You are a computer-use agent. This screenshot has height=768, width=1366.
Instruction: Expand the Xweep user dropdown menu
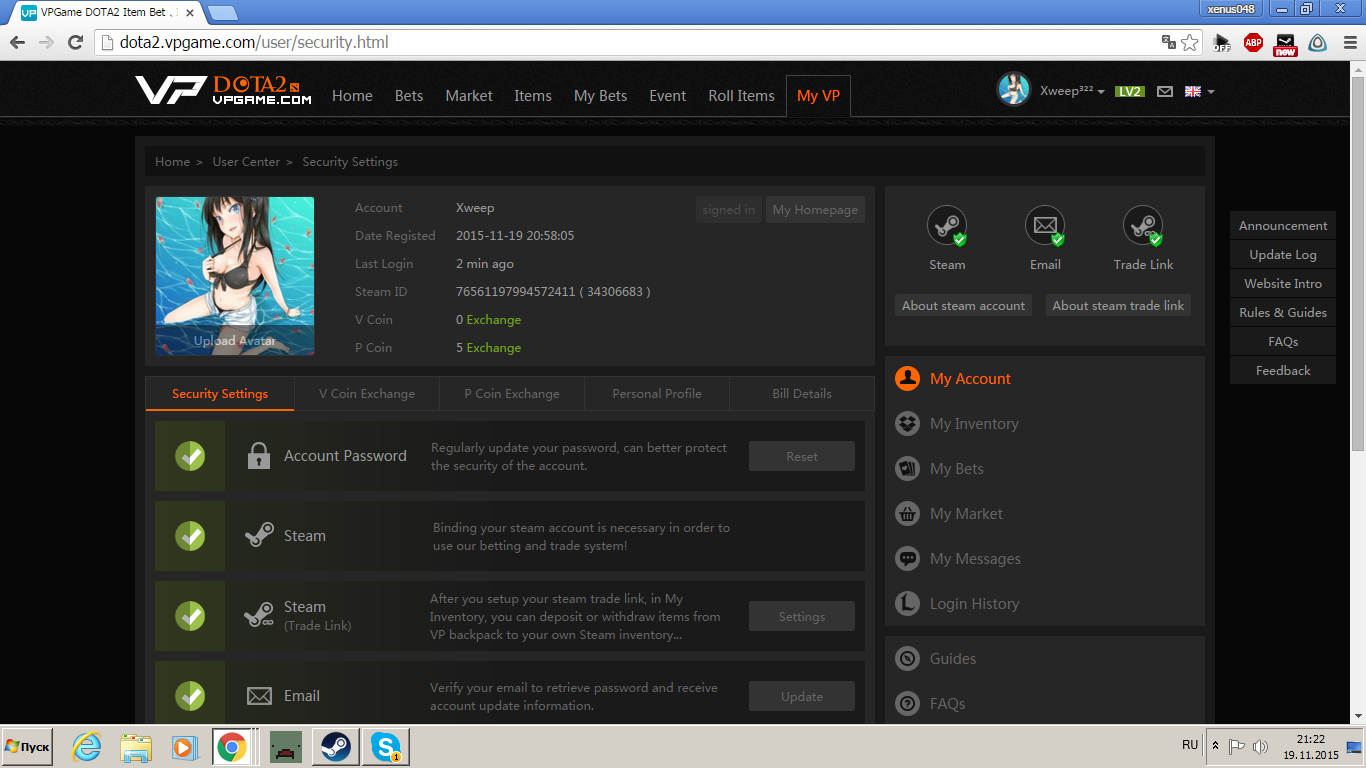(1072, 91)
